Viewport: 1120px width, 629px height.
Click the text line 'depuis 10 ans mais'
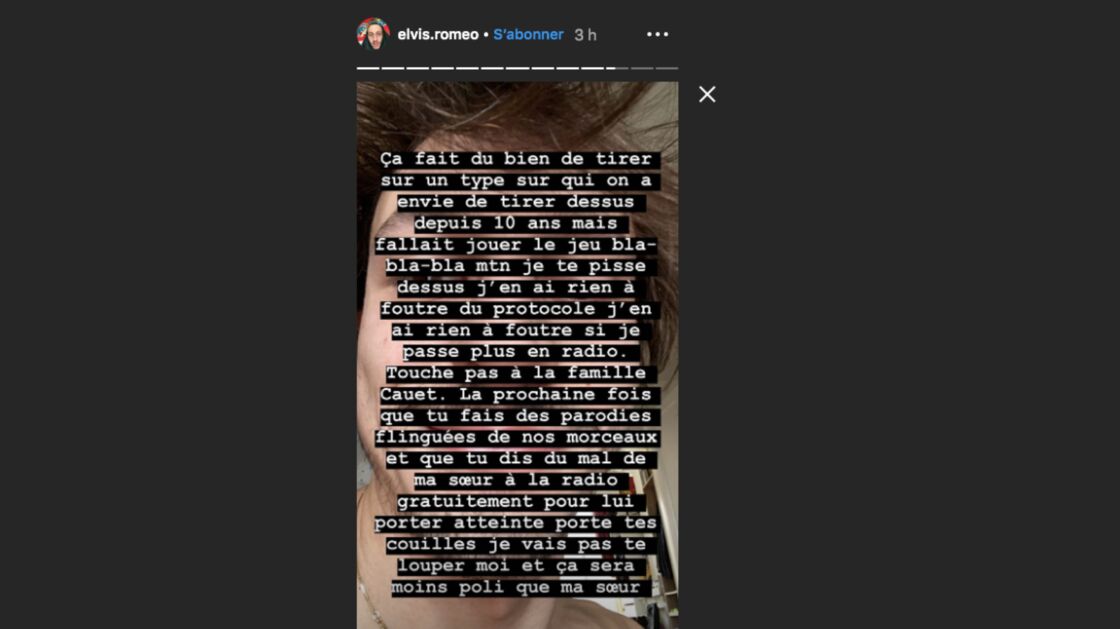(516, 223)
